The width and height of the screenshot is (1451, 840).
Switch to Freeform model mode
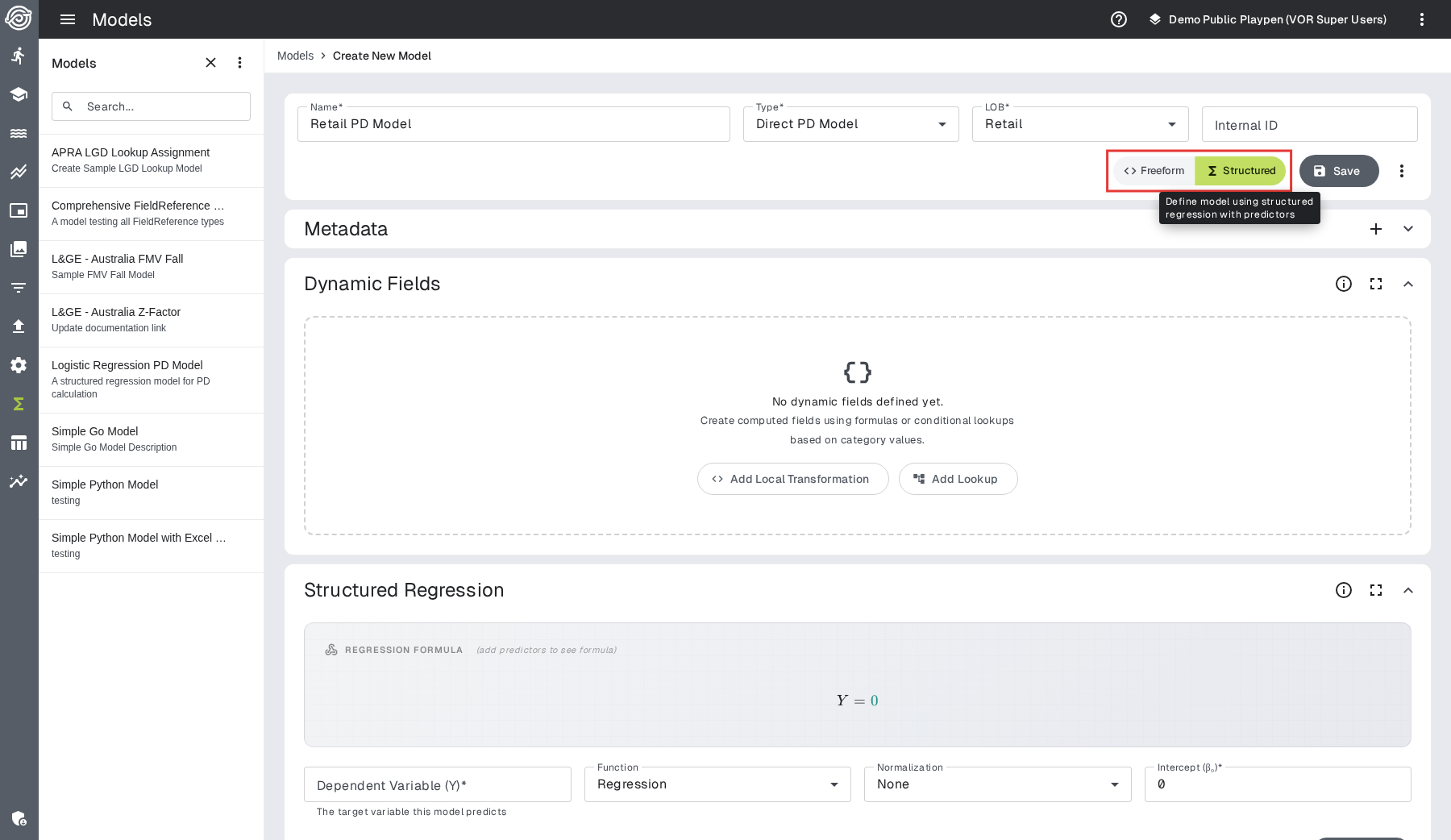coord(1154,171)
